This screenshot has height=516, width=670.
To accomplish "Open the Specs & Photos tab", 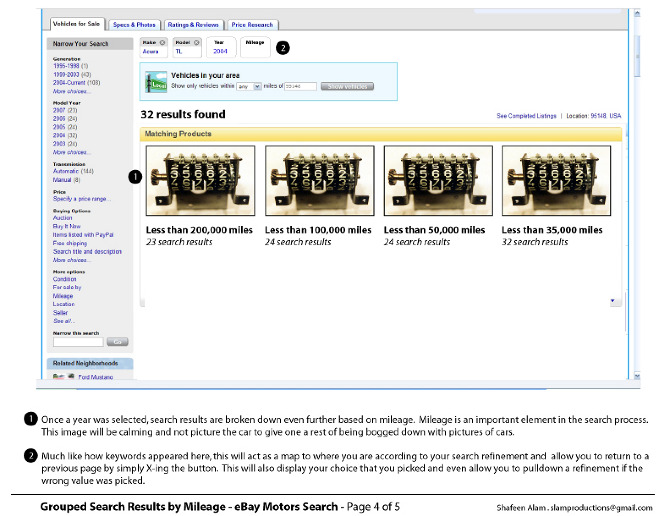I will (x=134, y=25).
